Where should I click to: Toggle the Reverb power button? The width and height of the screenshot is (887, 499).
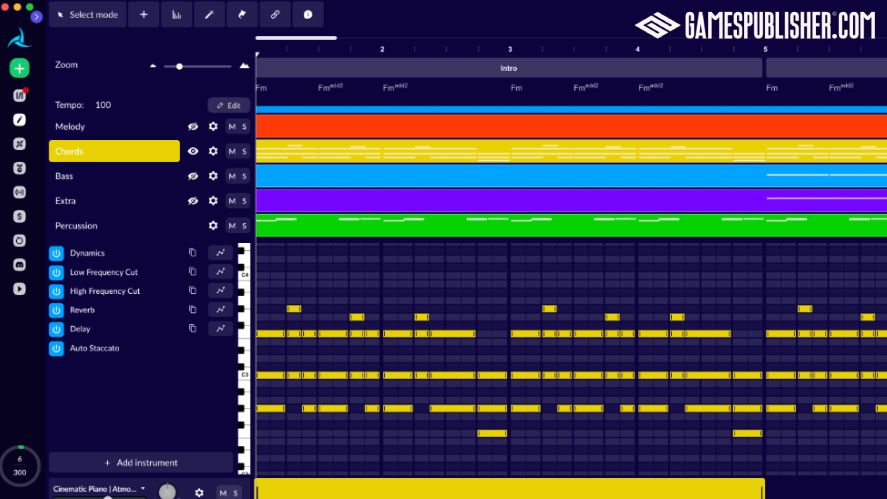(56, 310)
